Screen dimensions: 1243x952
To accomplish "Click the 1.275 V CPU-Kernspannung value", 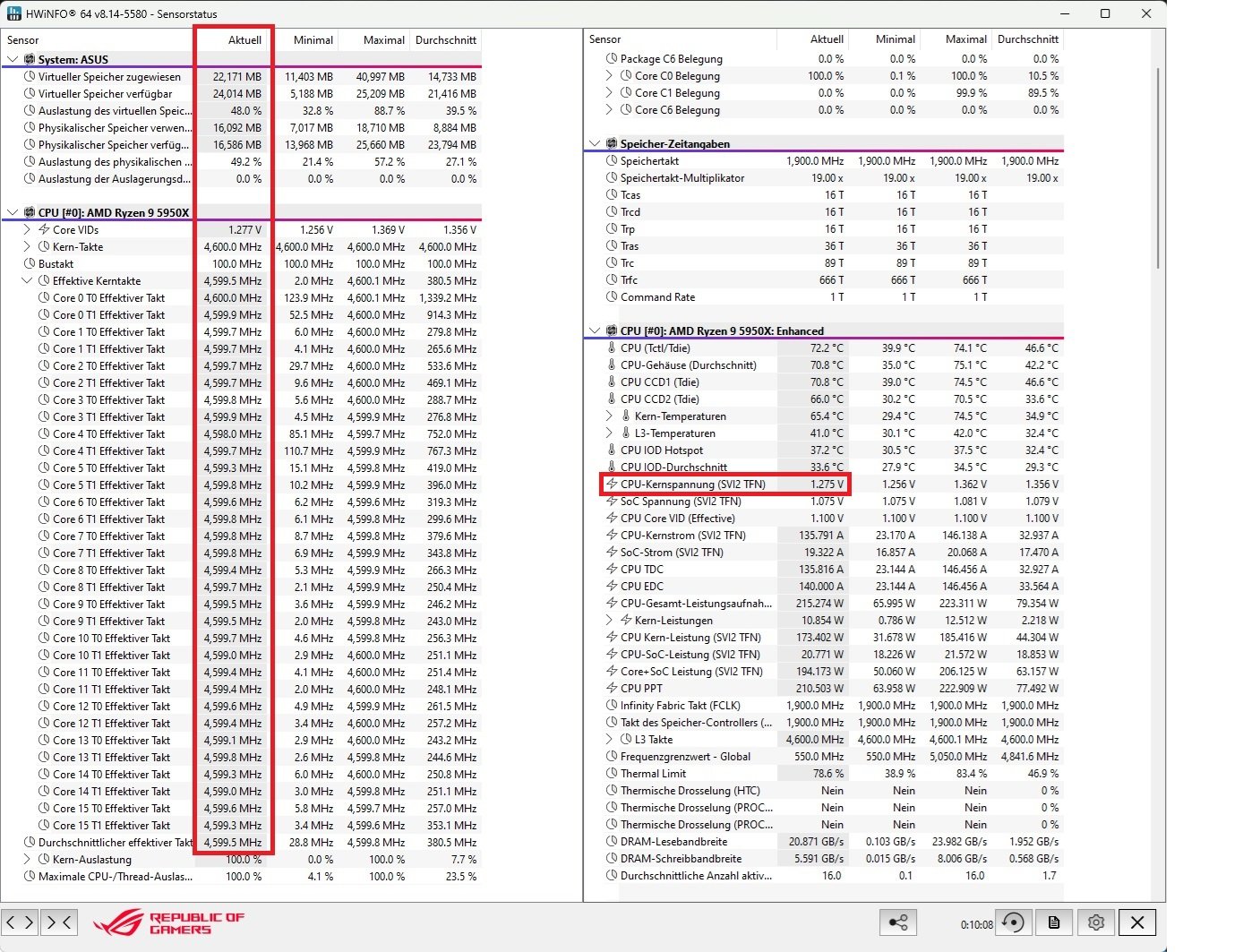I will pyautogui.click(x=827, y=484).
